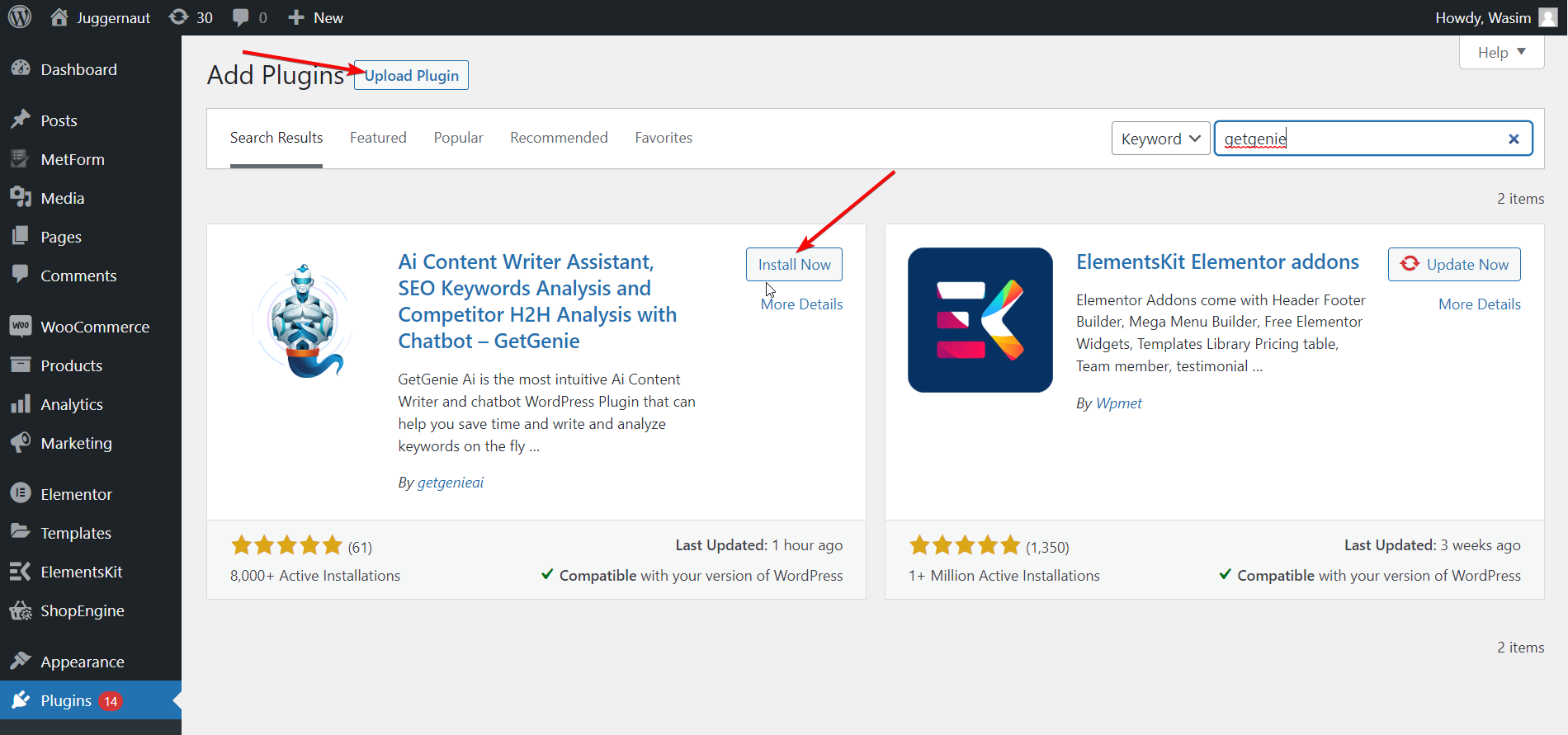Click the Dashboard gauge icon
Screen dimensions: 1568x735
(21, 68)
